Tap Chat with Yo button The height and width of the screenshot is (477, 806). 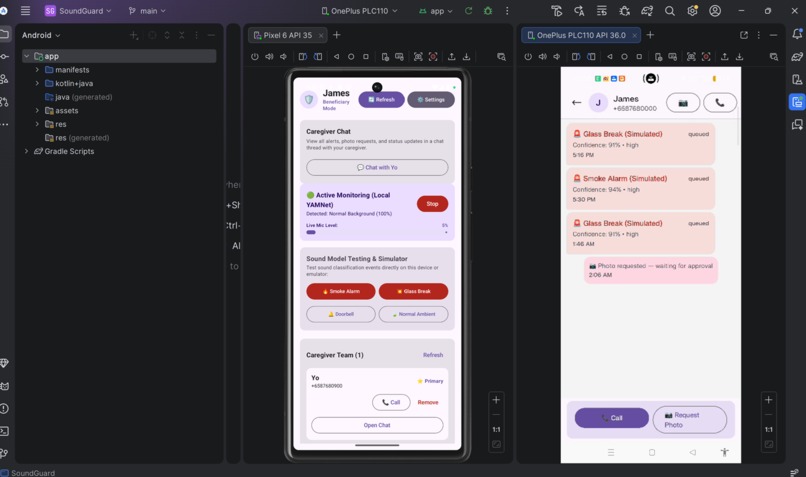[x=377, y=168]
